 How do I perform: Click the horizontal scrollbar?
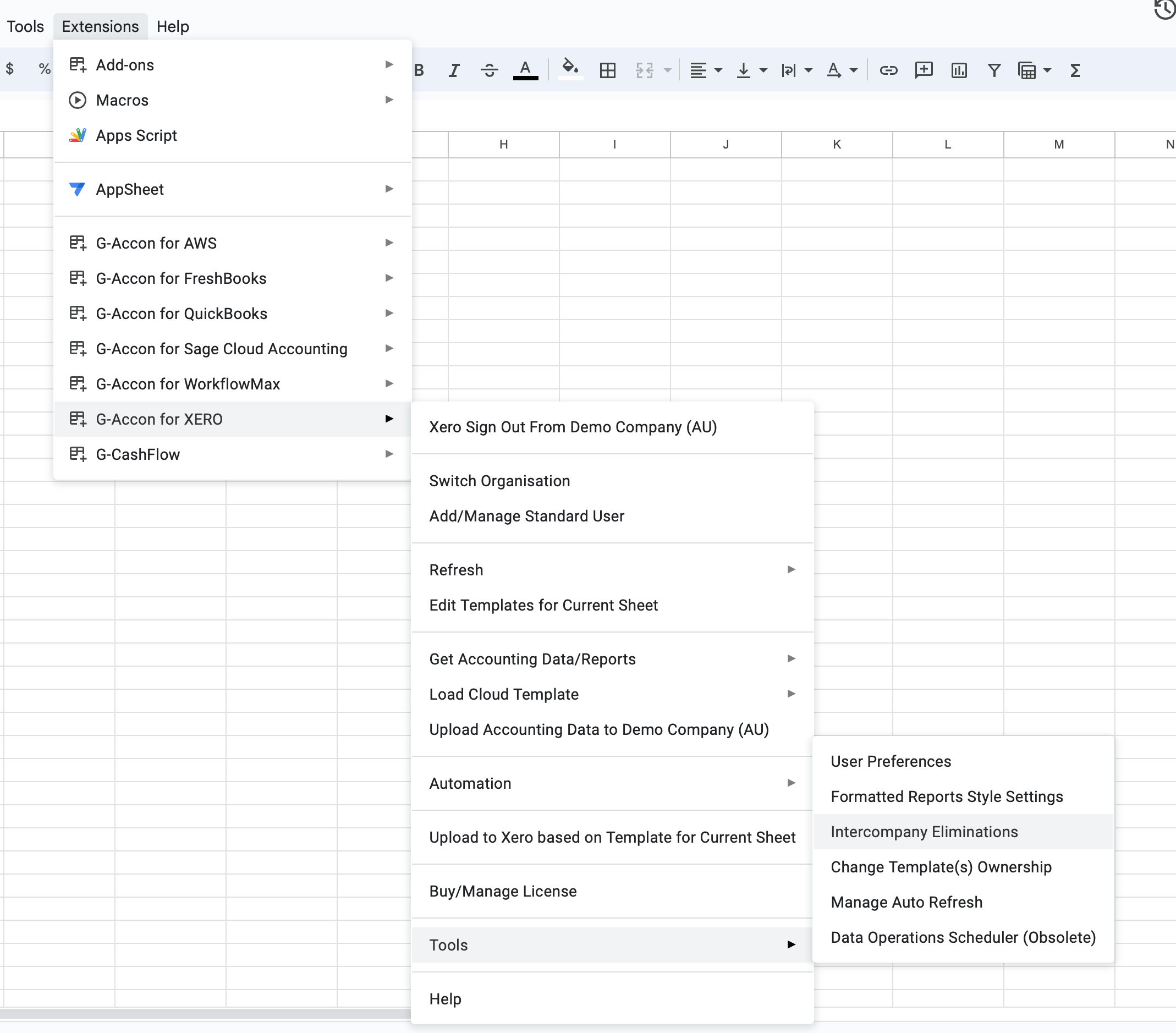coord(205,1013)
